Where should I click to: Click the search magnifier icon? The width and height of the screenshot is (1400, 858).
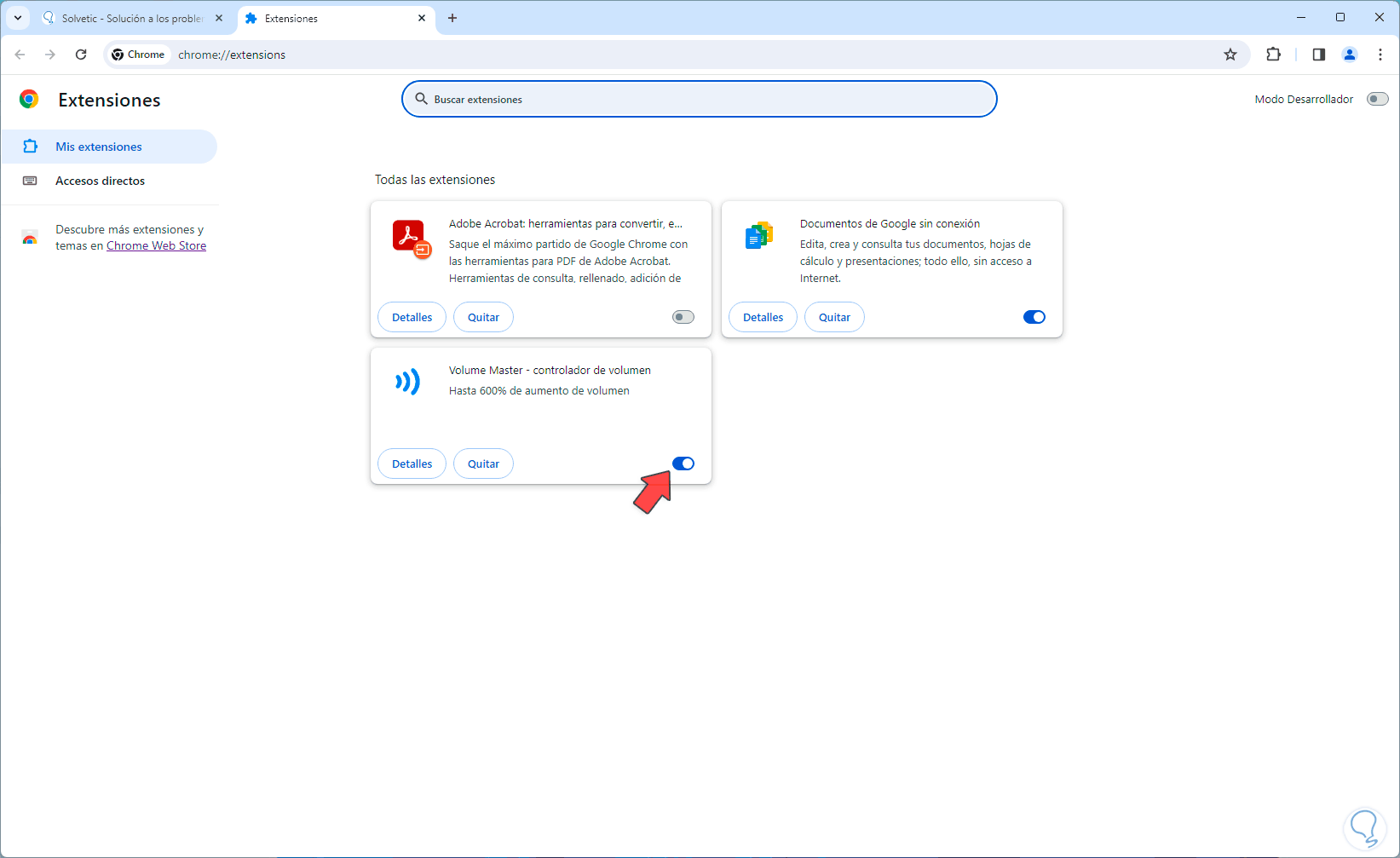pos(421,99)
